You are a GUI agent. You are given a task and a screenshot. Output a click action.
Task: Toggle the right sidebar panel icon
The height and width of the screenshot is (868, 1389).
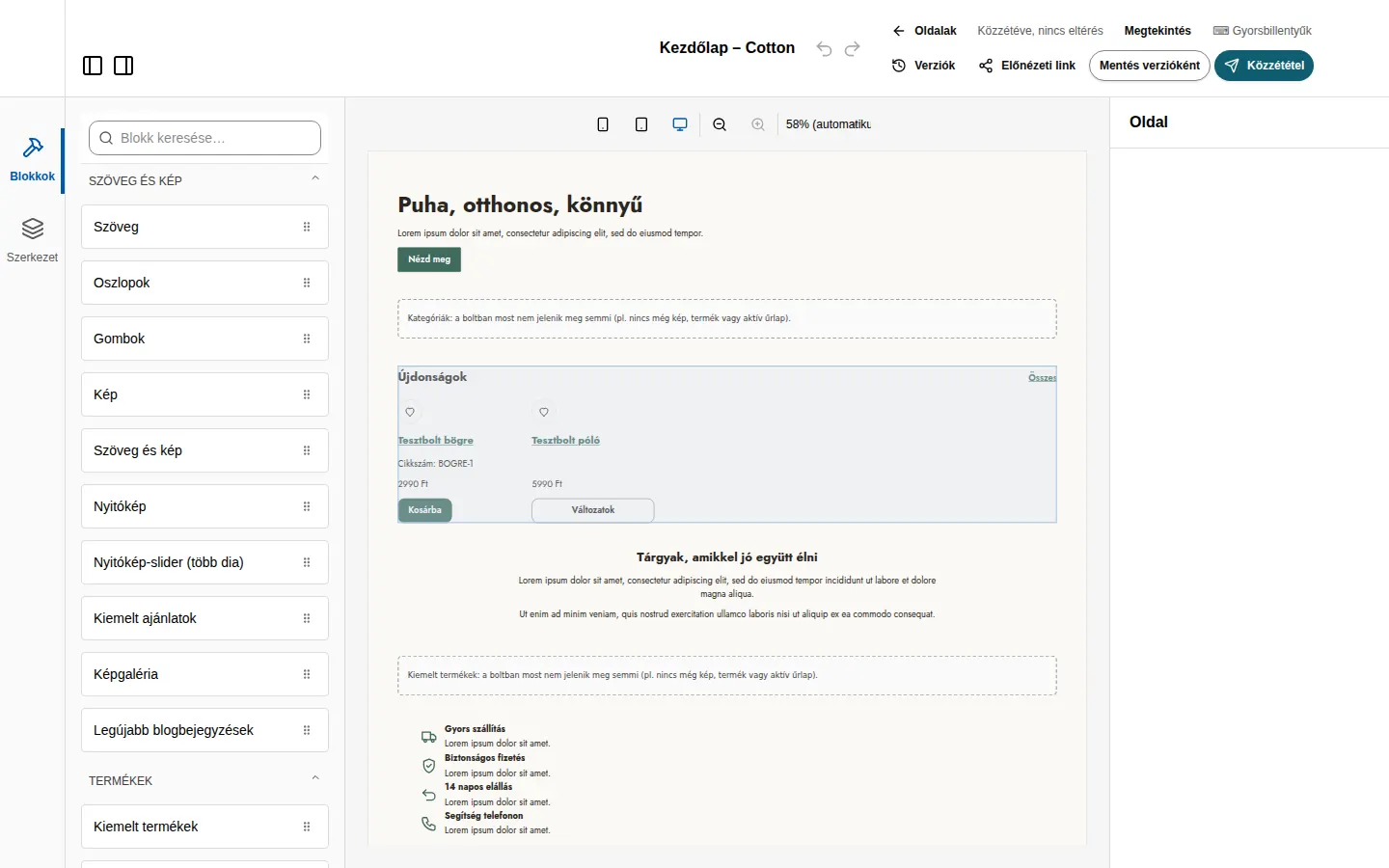click(123, 66)
